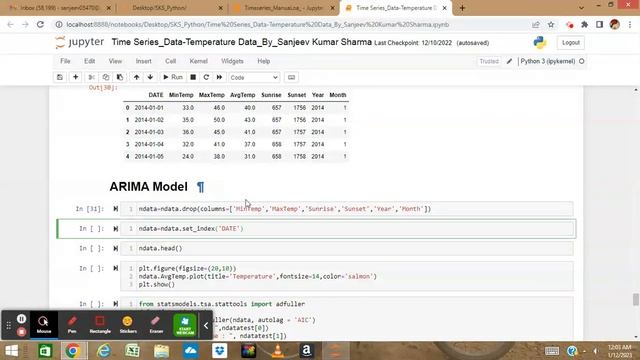The height and width of the screenshot is (360, 640).
Task: Open the Widgets menu
Action: pos(232,61)
